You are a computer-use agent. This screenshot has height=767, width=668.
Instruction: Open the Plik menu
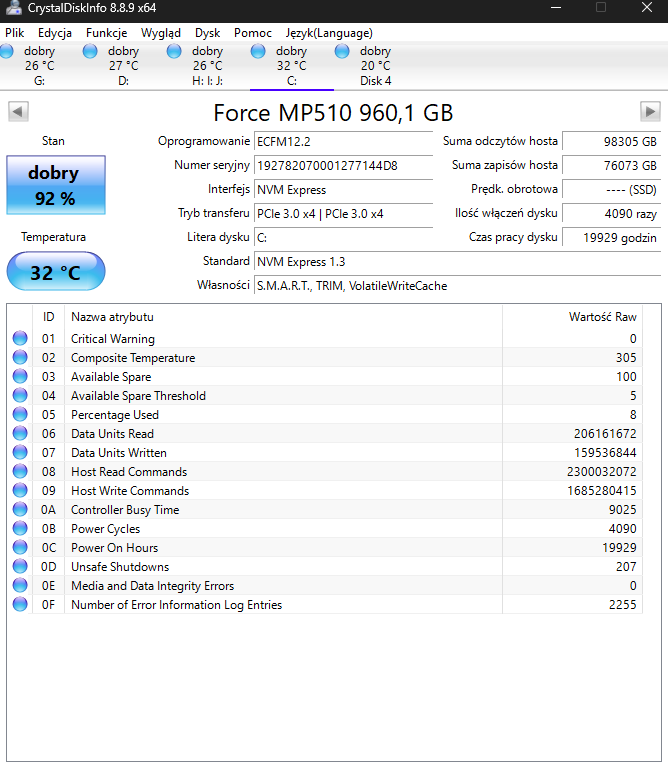(15, 33)
